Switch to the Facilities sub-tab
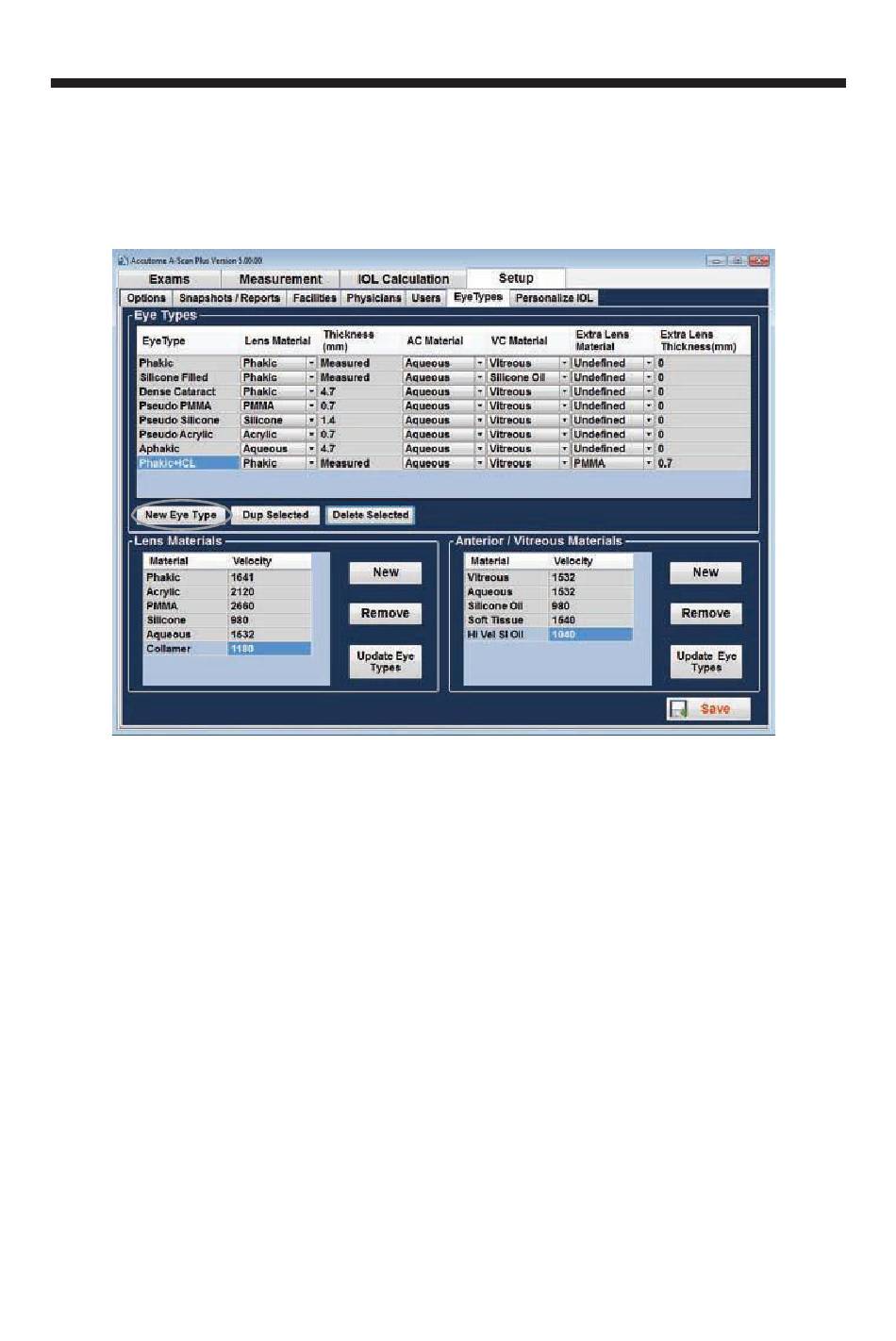 point(314,298)
